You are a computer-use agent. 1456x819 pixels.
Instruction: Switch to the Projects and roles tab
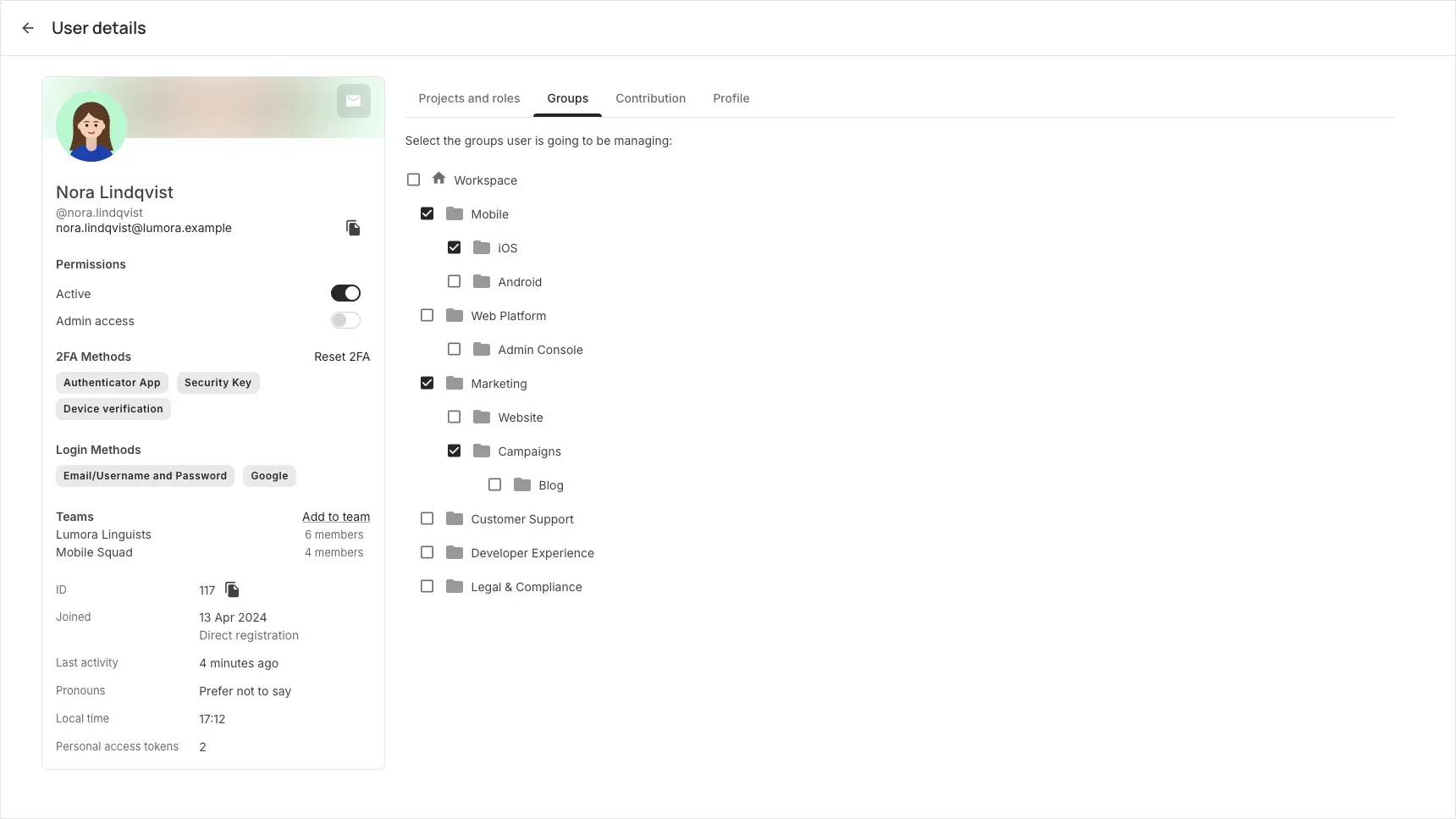coord(469,98)
